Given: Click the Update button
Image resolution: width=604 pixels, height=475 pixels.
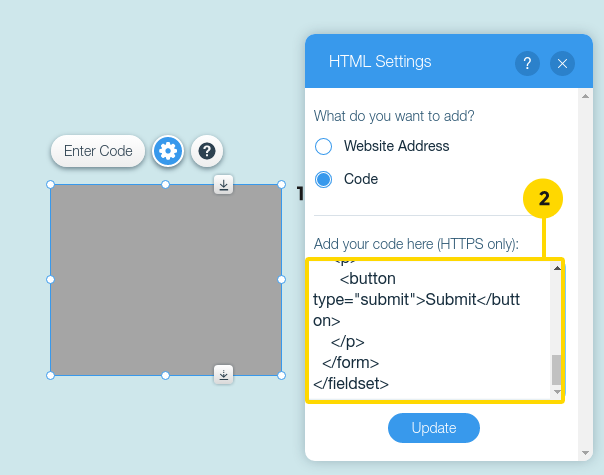Looking at the screenshot, I should click(434, 428).
